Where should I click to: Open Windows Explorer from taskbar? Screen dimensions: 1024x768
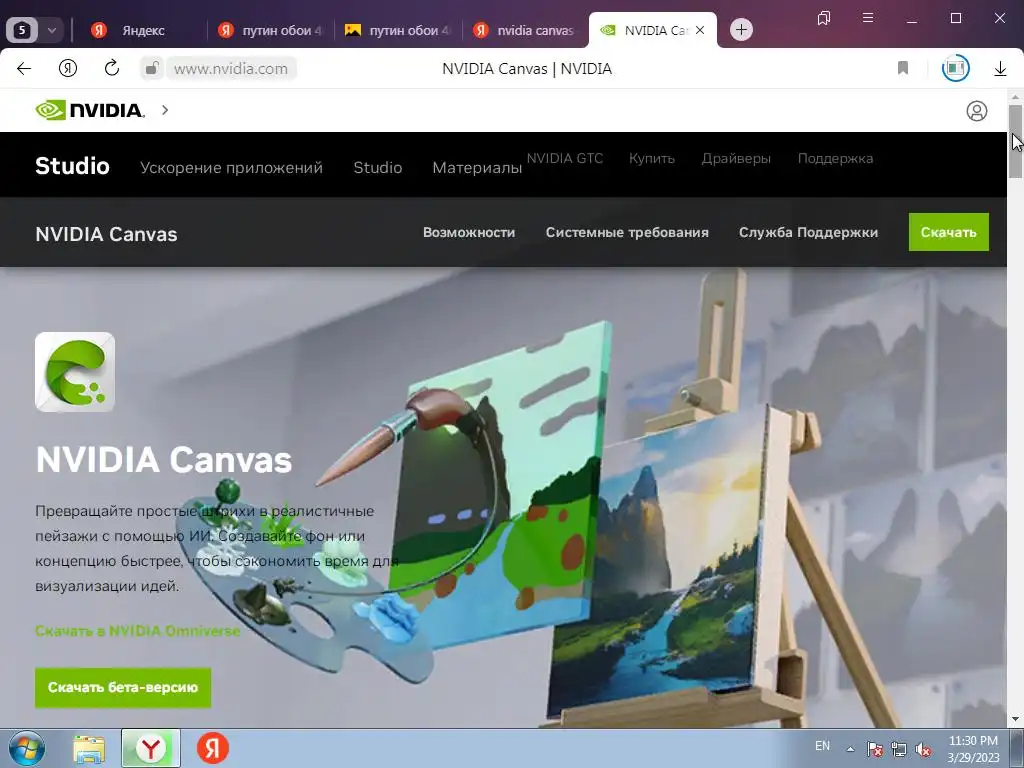(x=89, y=748)
